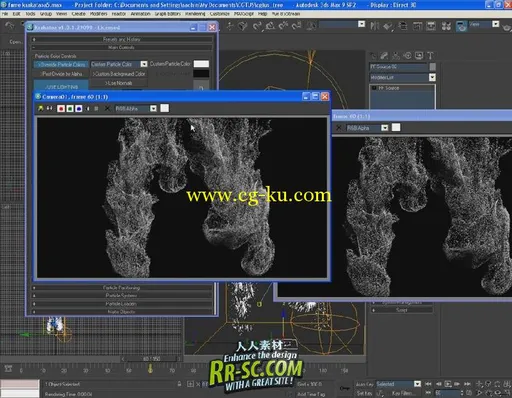Image resolution: width=512 pixels, height=398 pixels.
Task: Enable the red channel in Camera01 window
Action: pos(61,109)
